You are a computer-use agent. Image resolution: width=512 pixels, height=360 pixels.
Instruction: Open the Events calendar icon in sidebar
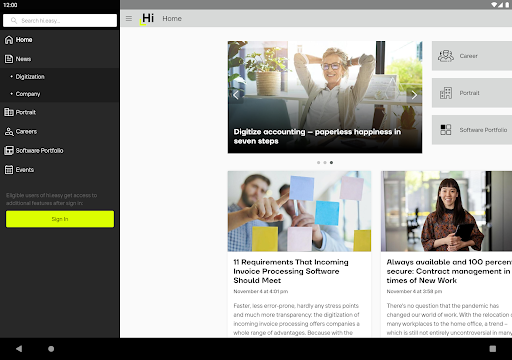pyautogui.click(x=9, y=170)
